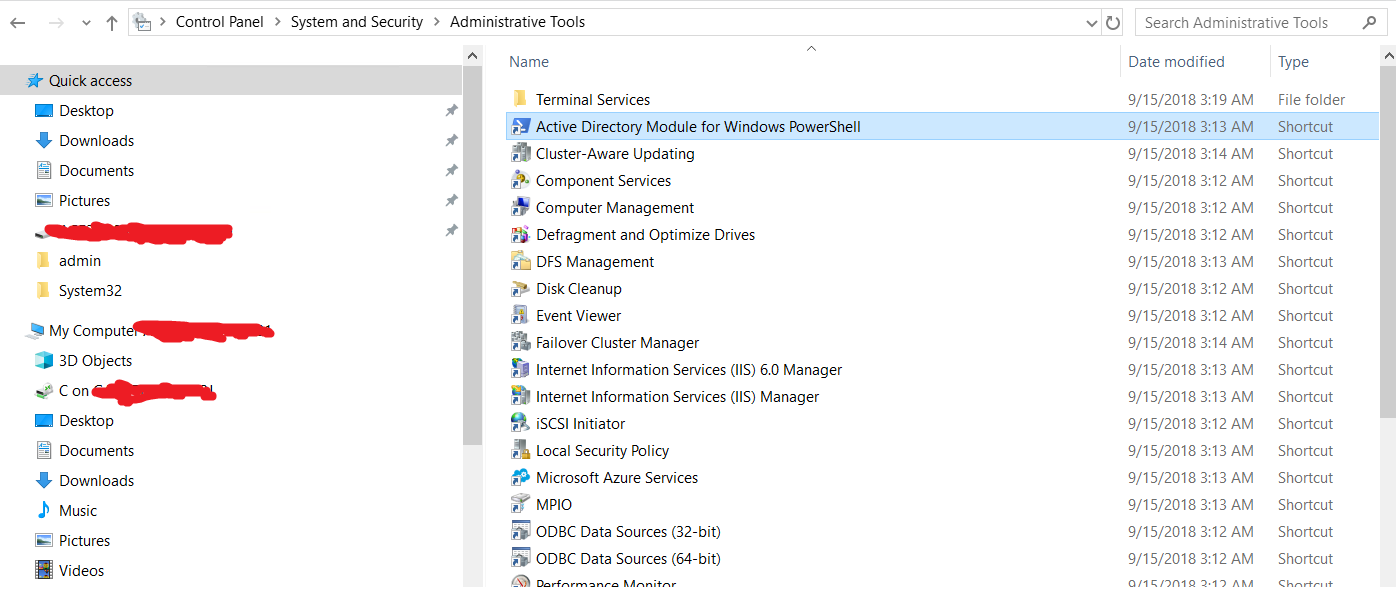Click the Event Viewer name text
Viewport: 1397px width, 597px height.
click(578, 315)
